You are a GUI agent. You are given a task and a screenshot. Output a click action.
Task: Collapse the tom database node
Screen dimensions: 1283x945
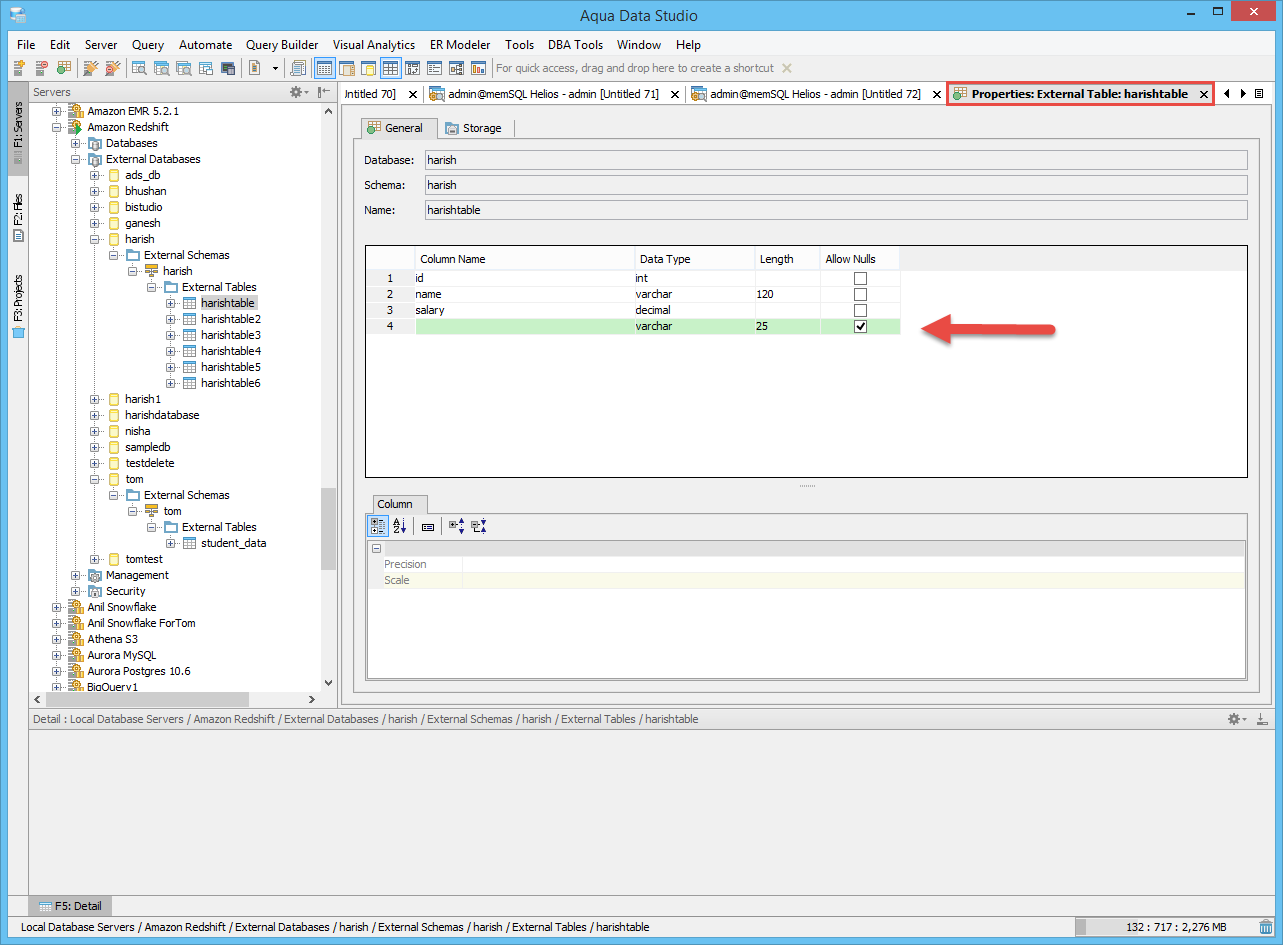coord(95,479)
